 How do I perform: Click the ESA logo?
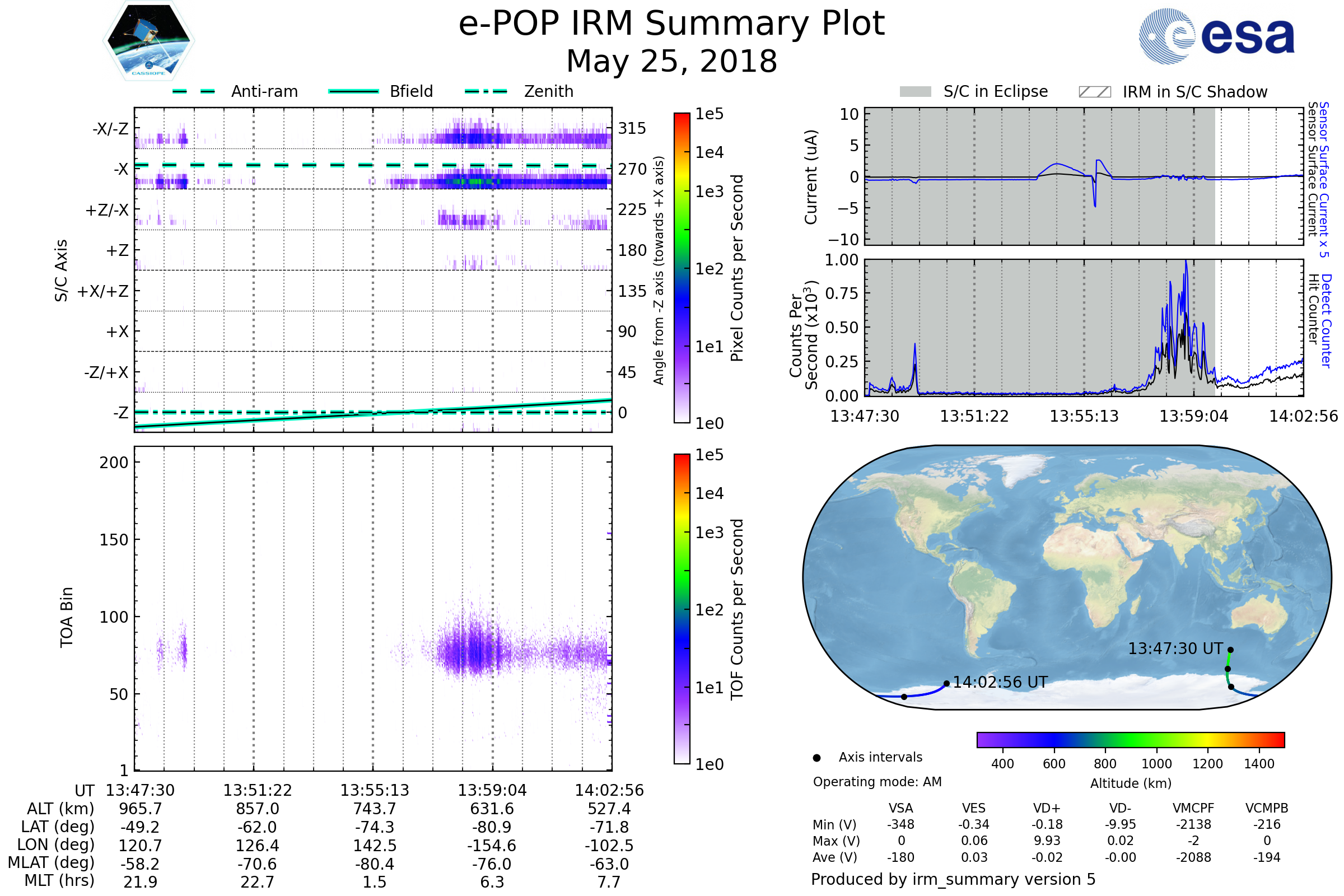click(x=1216, y=36)
